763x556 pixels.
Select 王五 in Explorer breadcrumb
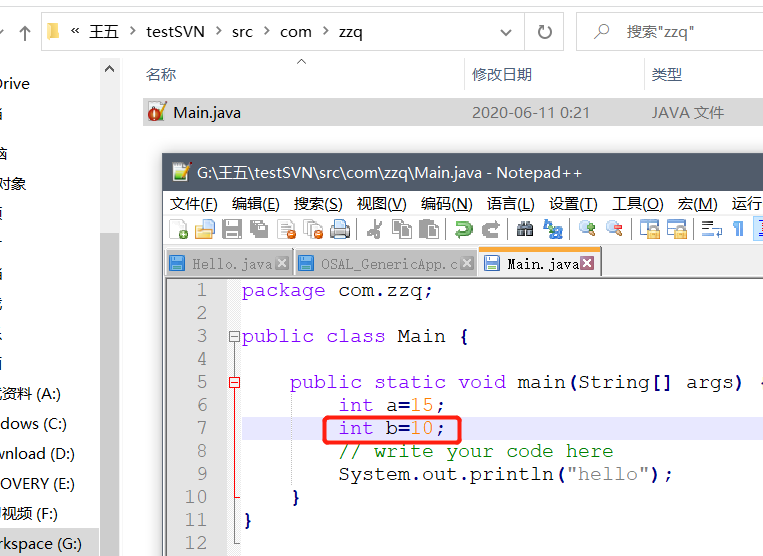pos(104,32)
